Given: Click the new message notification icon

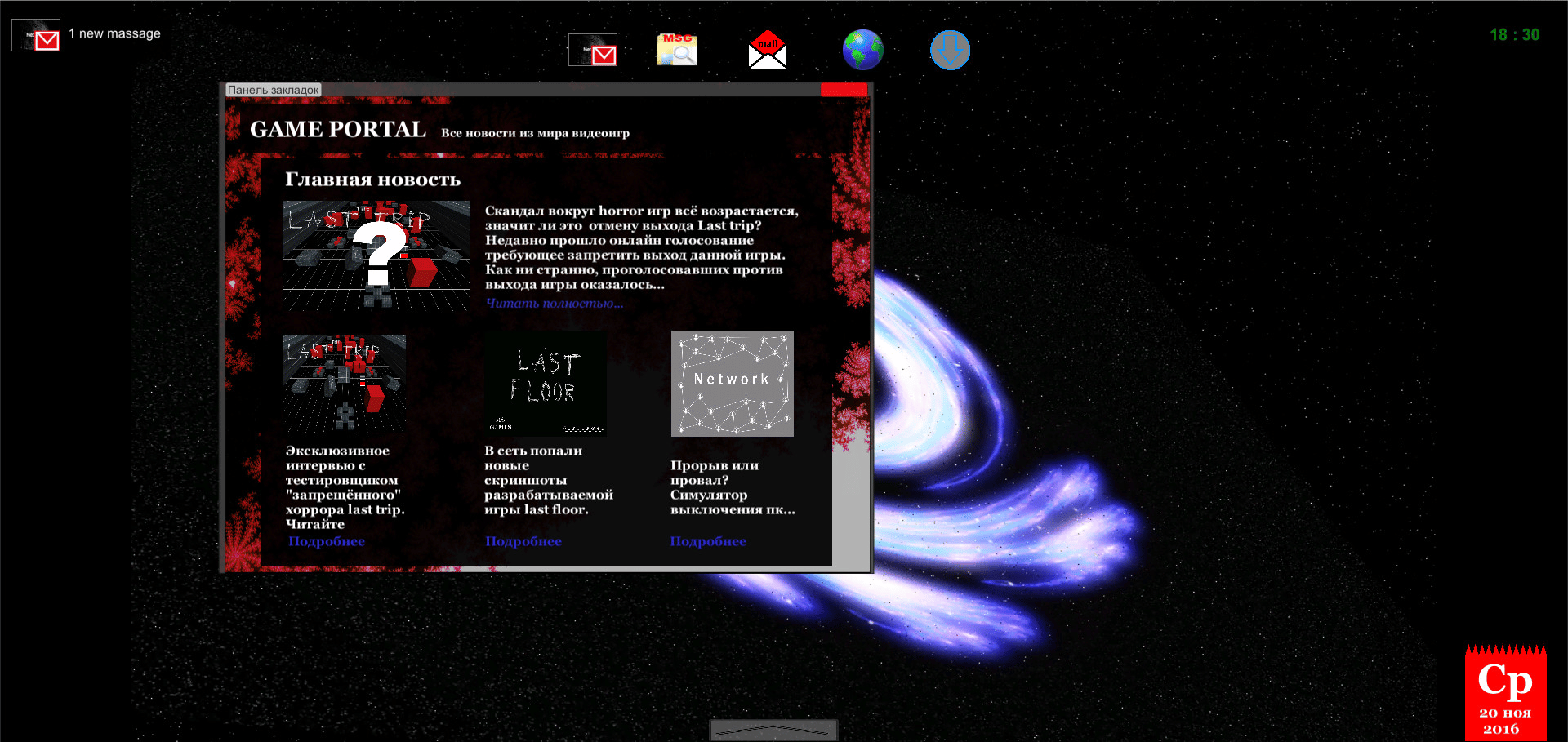Looking at the screenshot, I should coord(36,35).
